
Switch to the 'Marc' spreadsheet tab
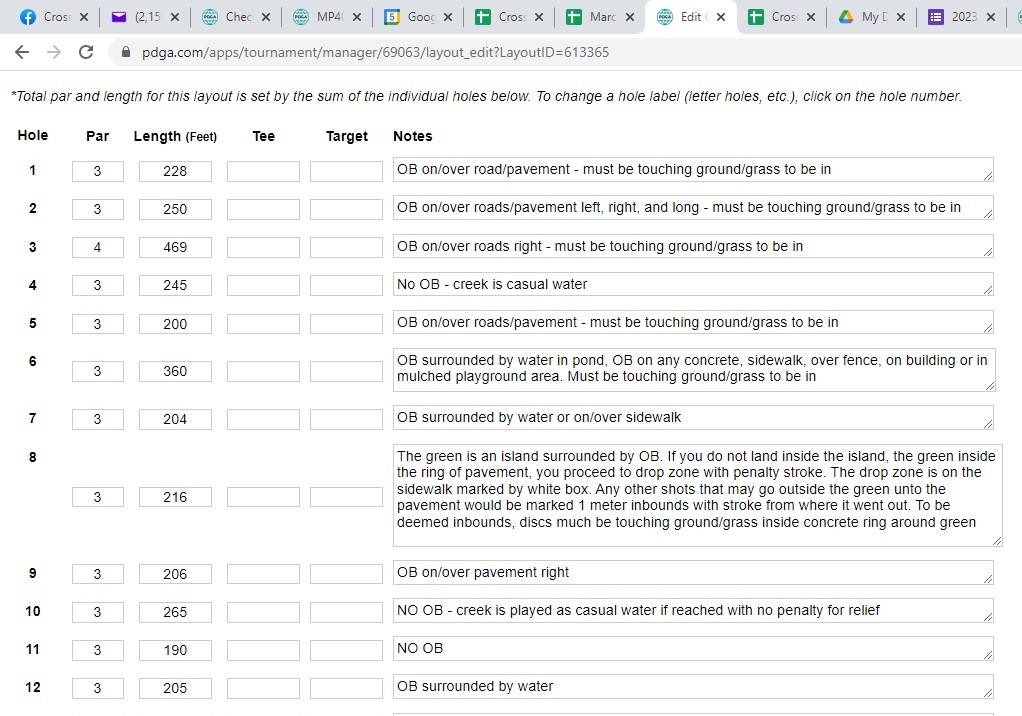601,17
